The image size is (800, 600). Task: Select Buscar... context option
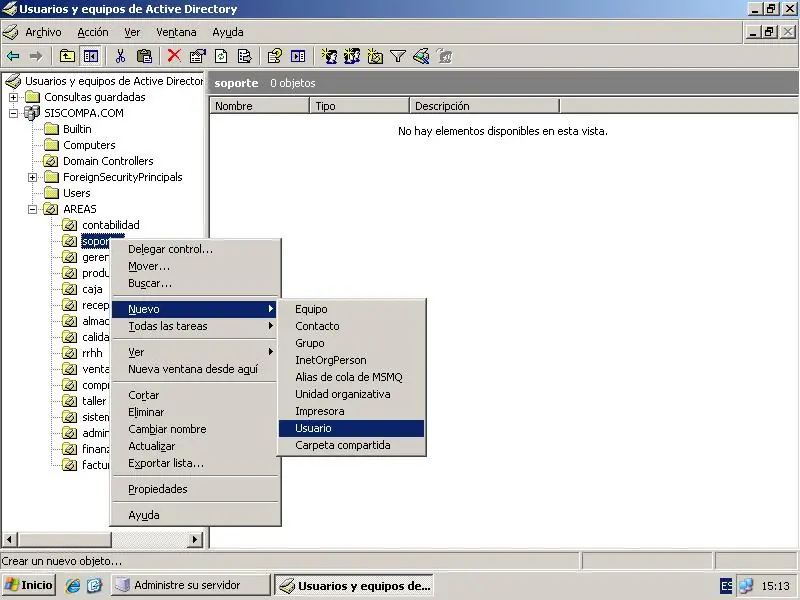tap(195, 283)
